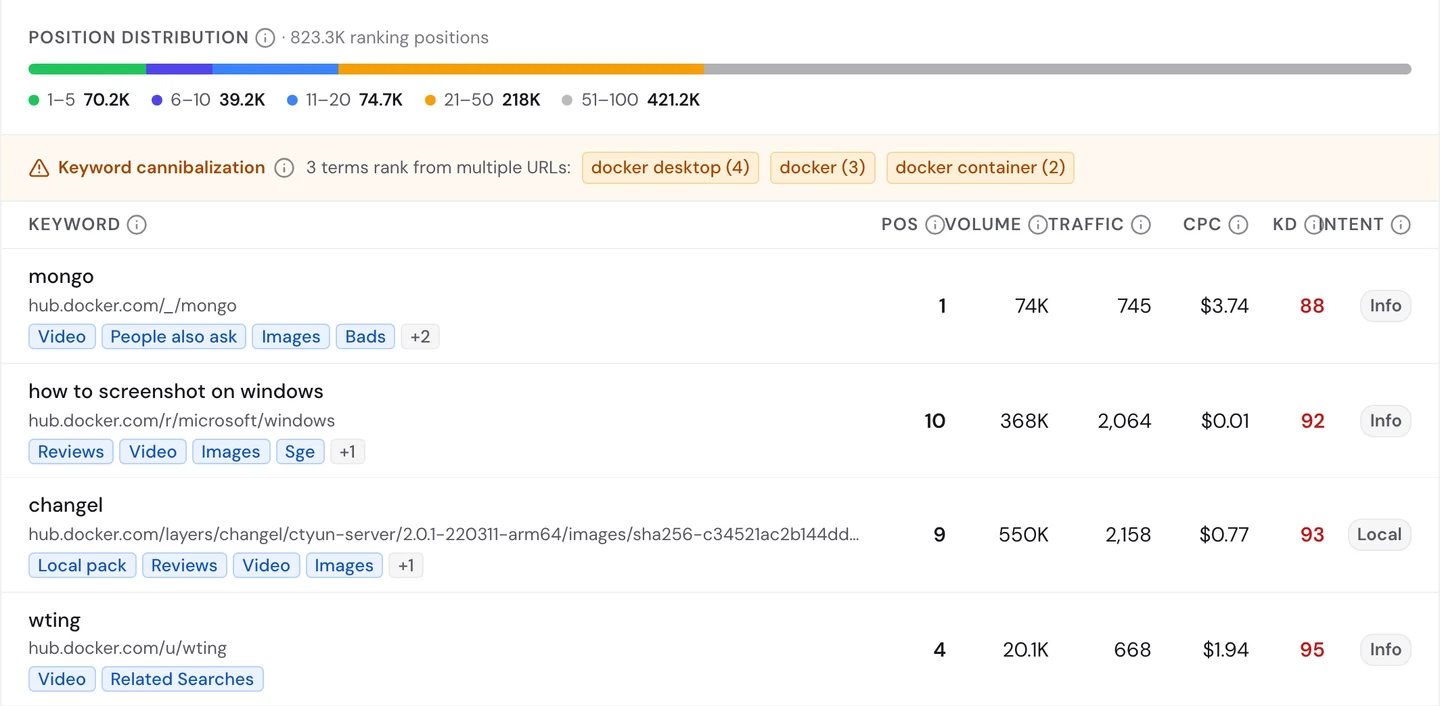This screenshot has width=1440, height=706.
Task: Click KD value 88
Action: coord(1312,307)
